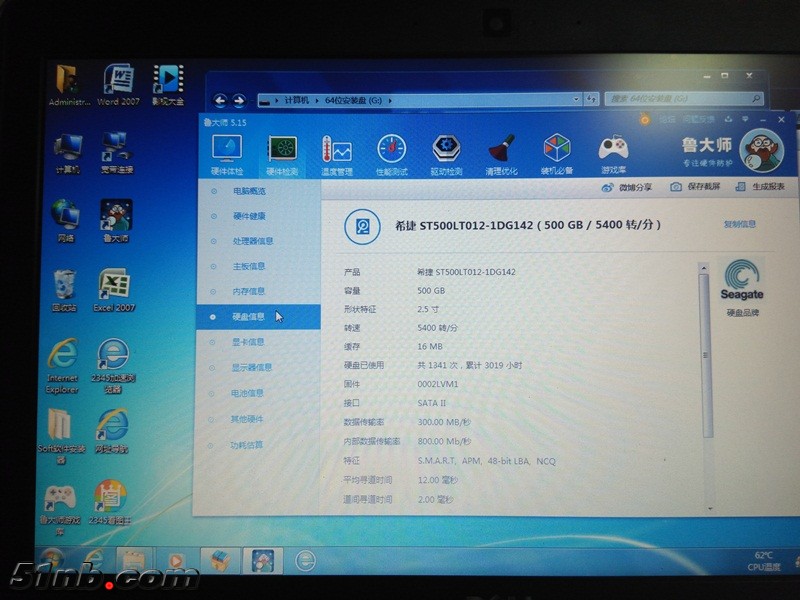Open Excel 2007 desktop shortcut
This screenshot has width=800, height=600.
(x=113, y=291)
